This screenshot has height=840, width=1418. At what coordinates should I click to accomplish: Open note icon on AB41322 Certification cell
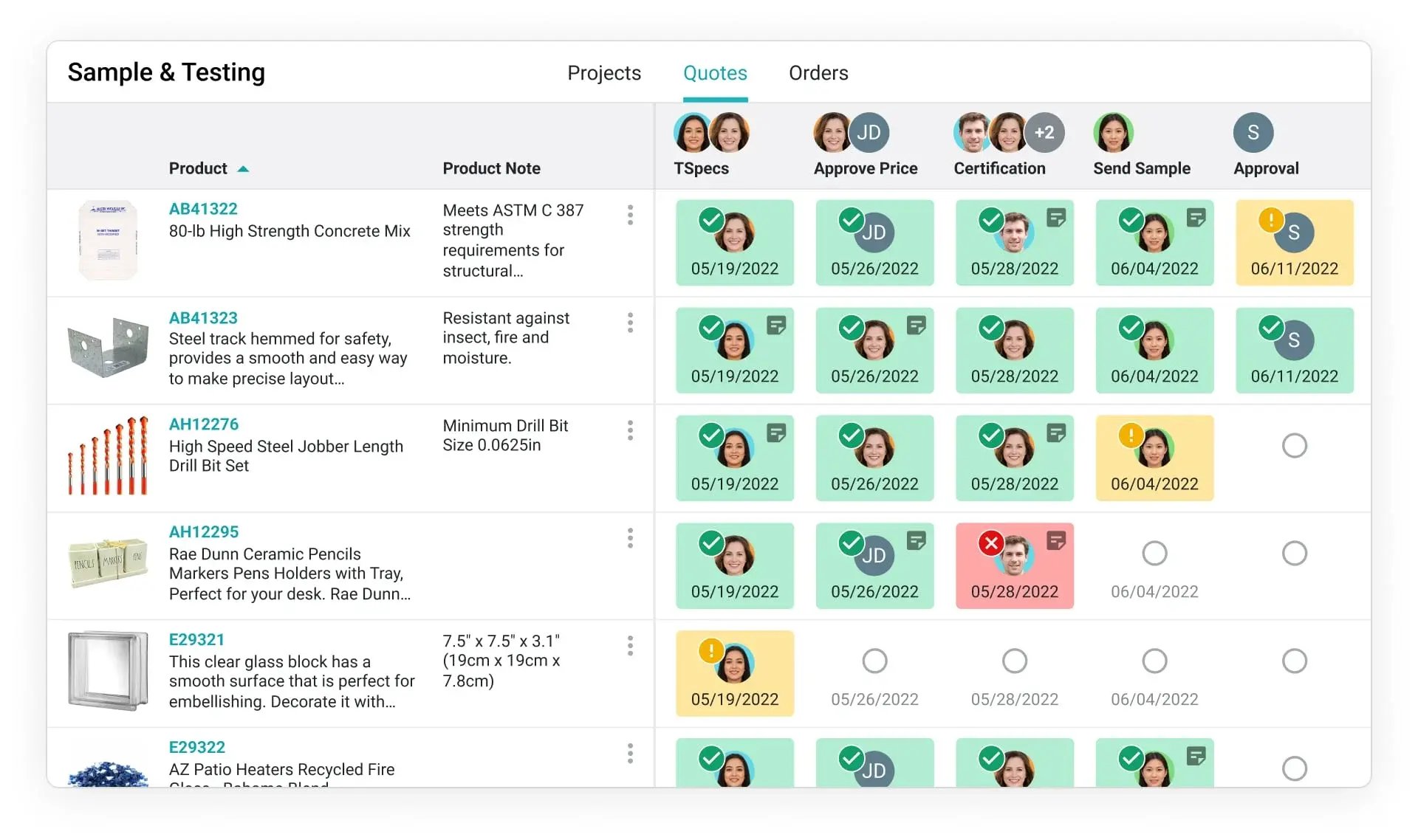point(1056,217)
